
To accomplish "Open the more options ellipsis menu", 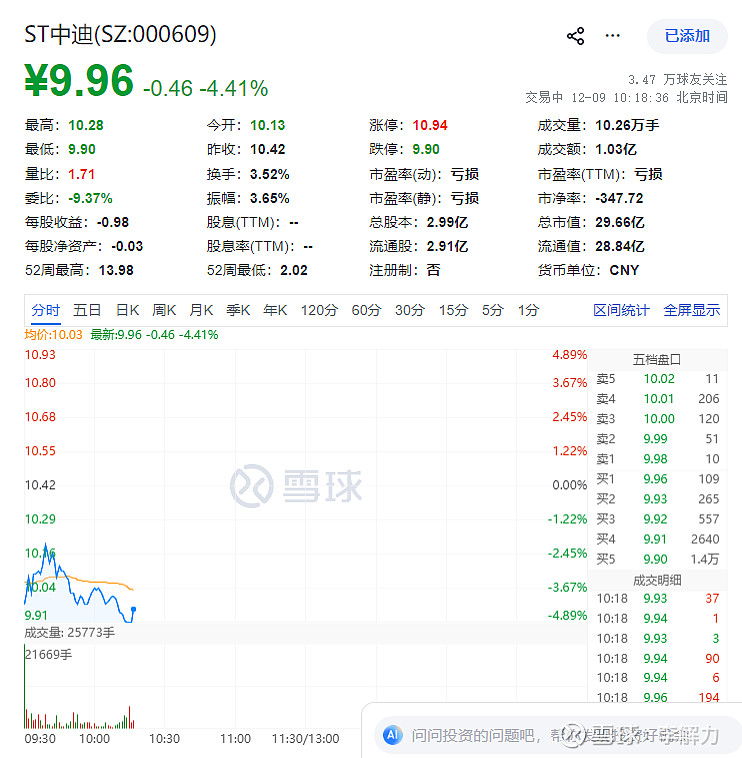I will click(x=612, y=35).
